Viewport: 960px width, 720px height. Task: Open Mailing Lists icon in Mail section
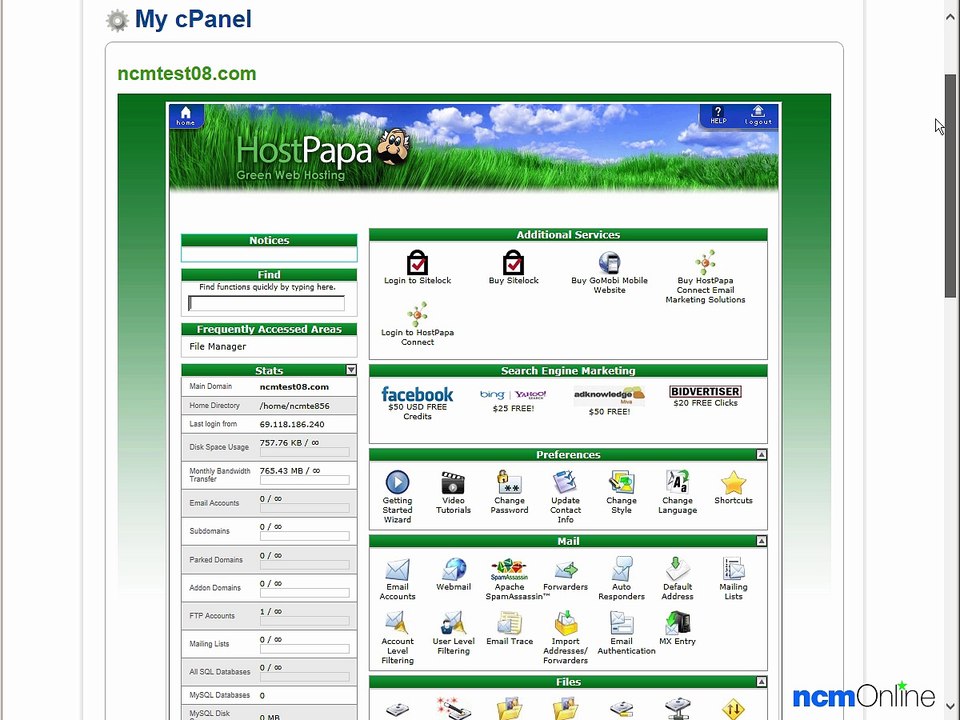[733, 579]
